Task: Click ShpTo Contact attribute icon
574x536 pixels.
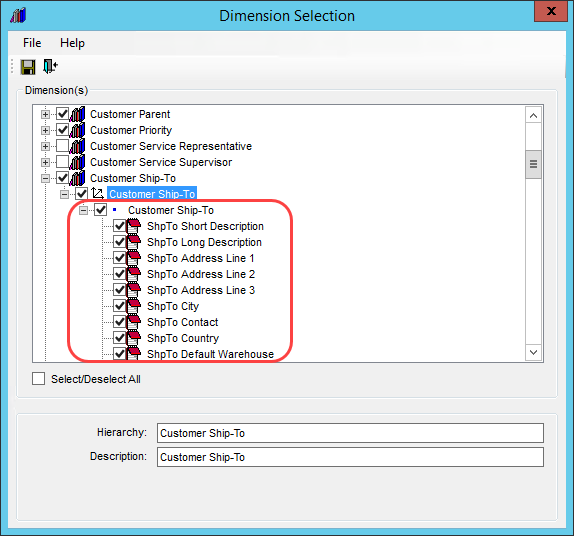Action: tap(134, 322)
